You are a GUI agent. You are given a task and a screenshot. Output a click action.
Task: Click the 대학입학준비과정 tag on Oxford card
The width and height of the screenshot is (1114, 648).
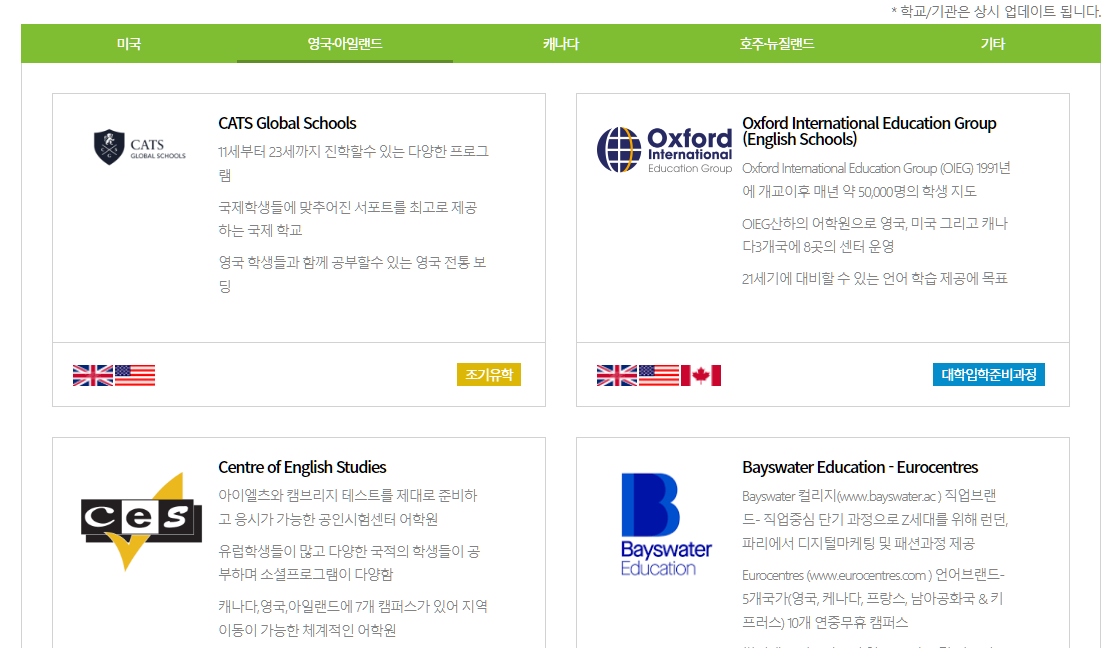988,374
